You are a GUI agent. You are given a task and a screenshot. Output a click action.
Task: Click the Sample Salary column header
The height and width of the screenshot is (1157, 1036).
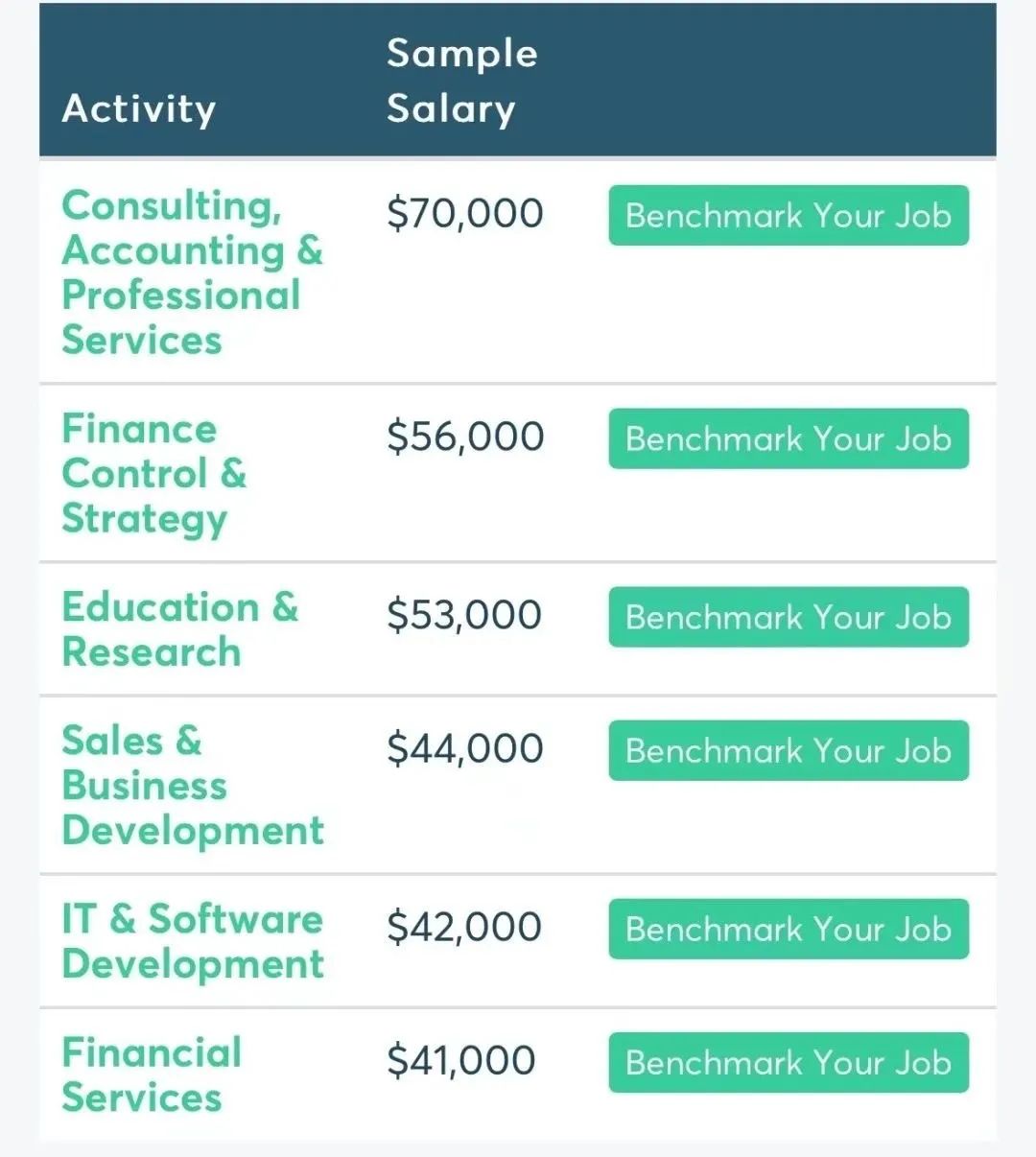click(461, 82)
